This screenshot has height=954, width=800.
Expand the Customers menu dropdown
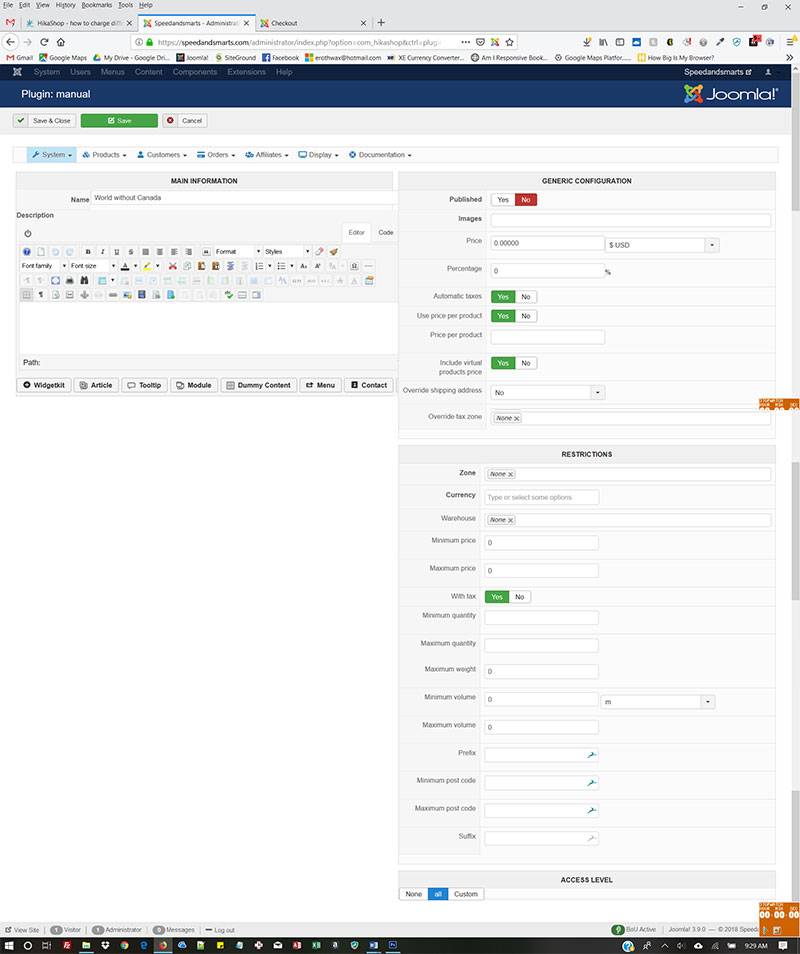(162, 155)
